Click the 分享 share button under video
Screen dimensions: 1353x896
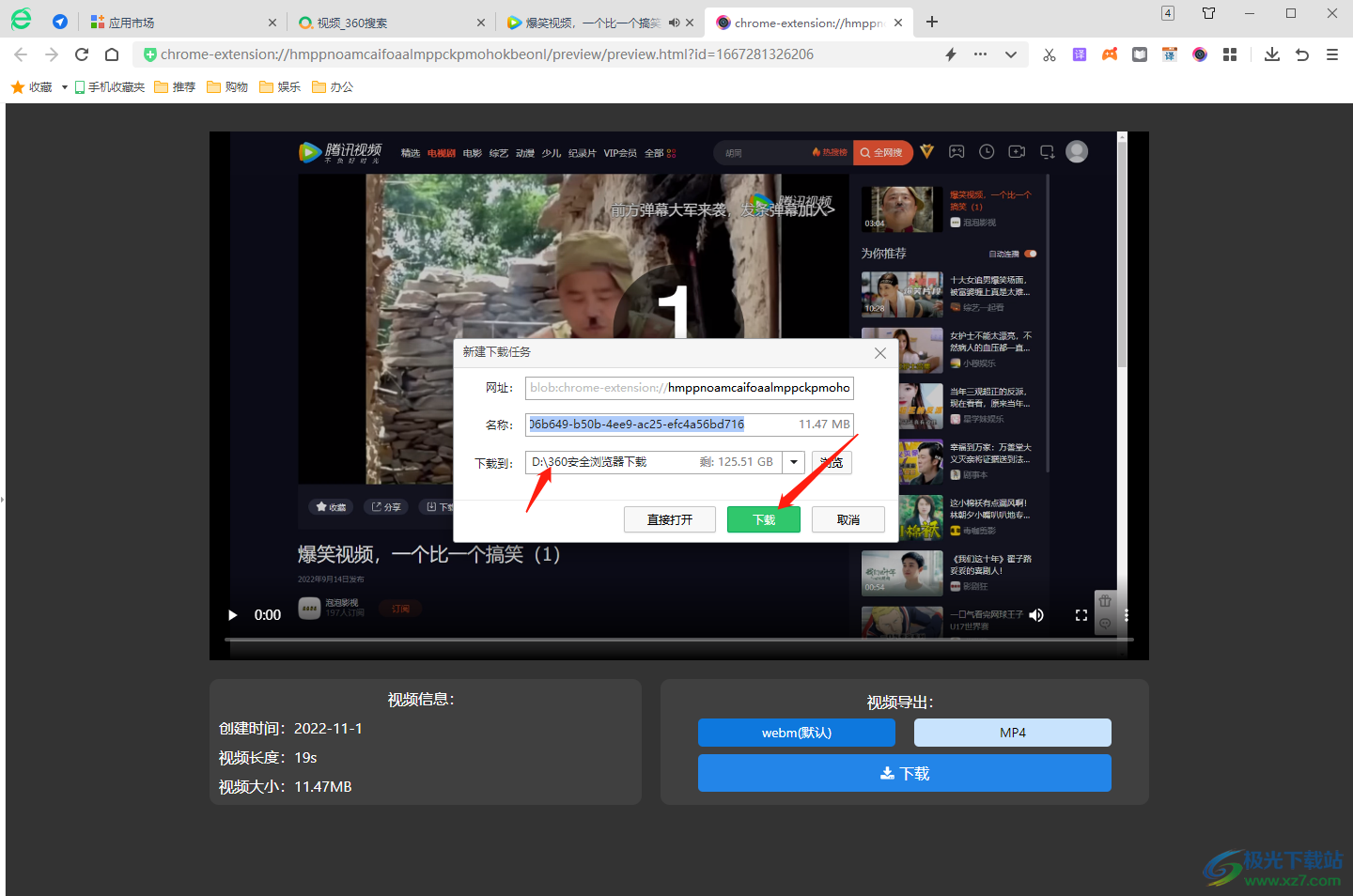point(386,506)
